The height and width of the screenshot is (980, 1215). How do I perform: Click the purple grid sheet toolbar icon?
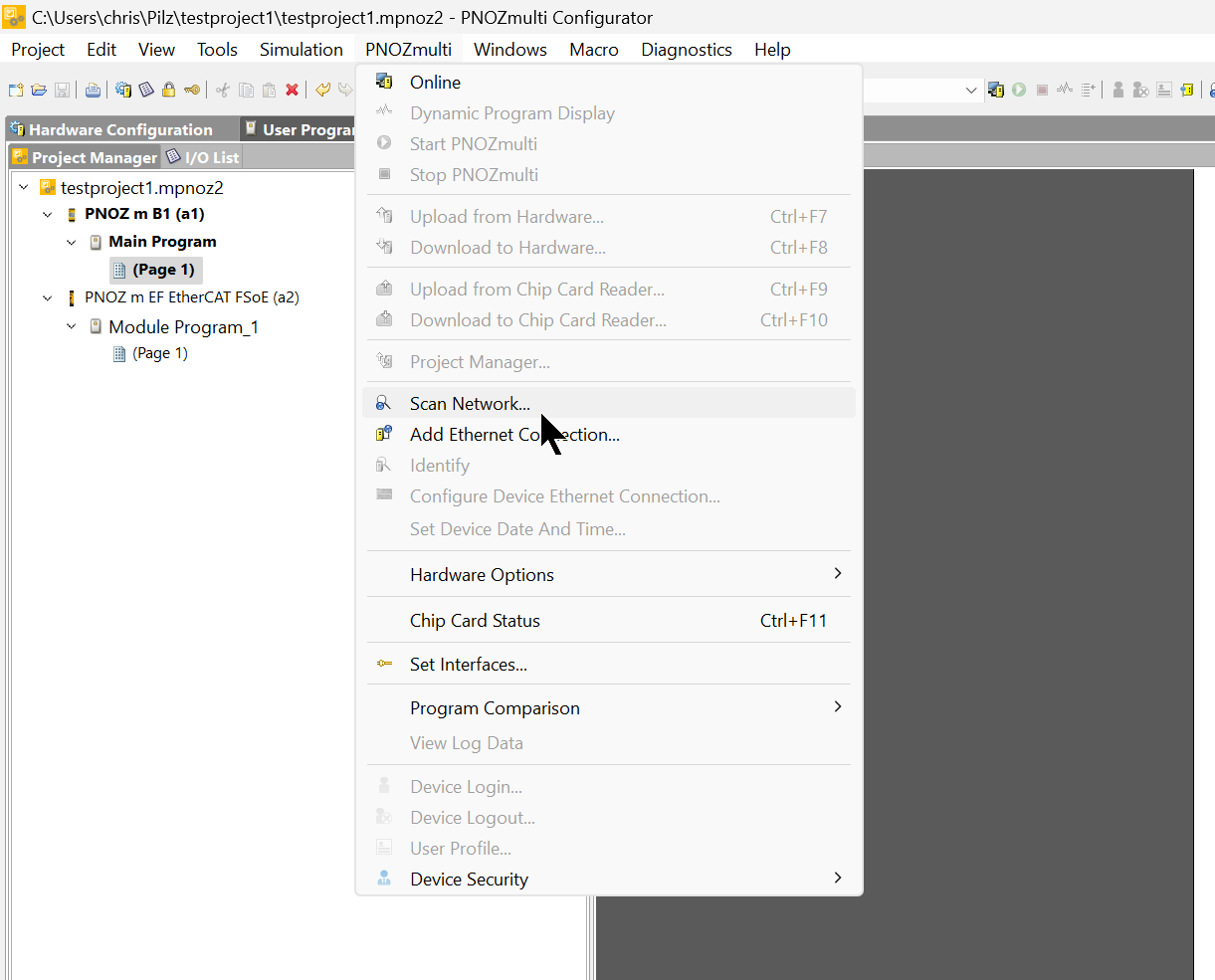coord(146,90)
